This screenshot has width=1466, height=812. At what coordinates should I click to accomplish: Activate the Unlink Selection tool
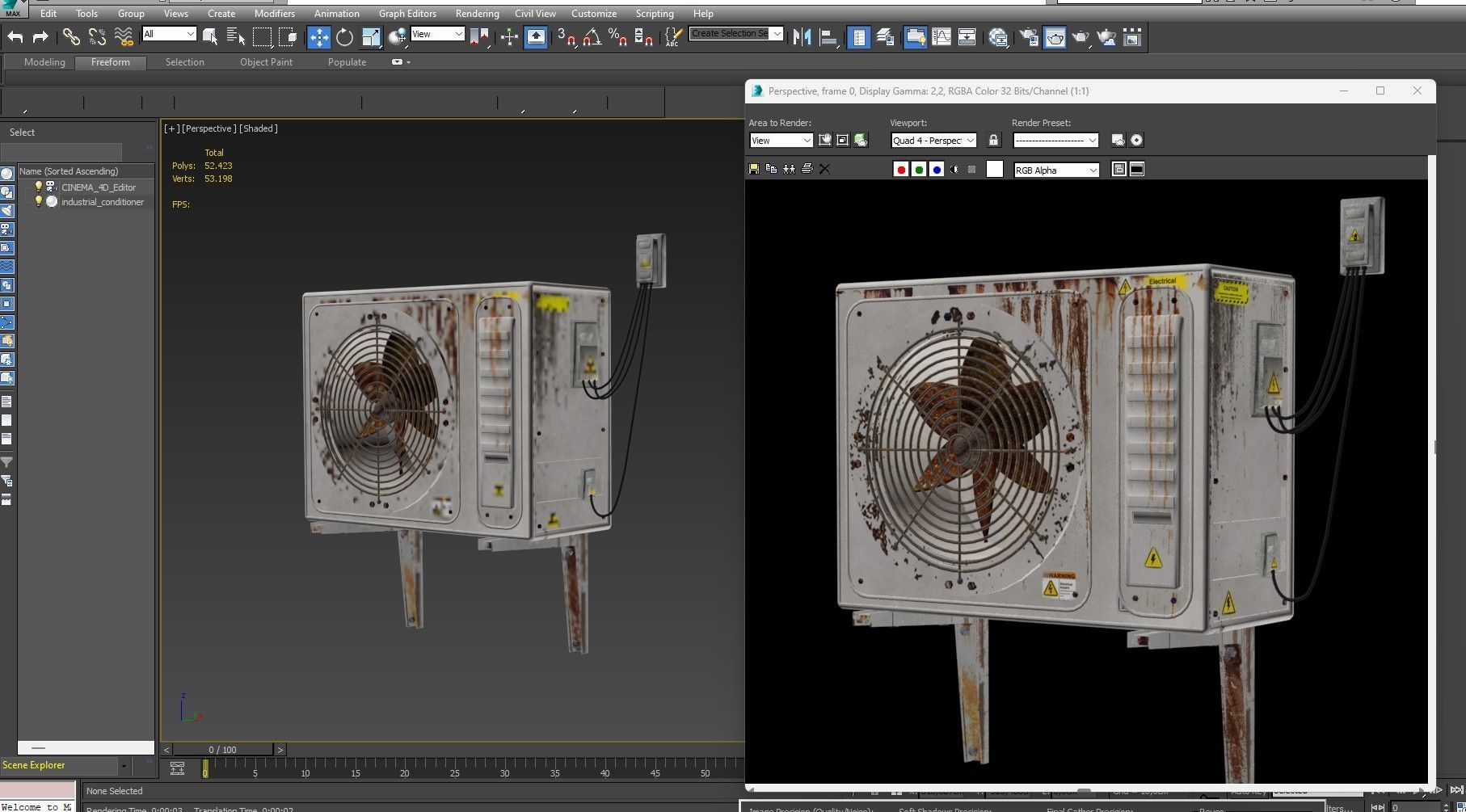pos(97,37)
